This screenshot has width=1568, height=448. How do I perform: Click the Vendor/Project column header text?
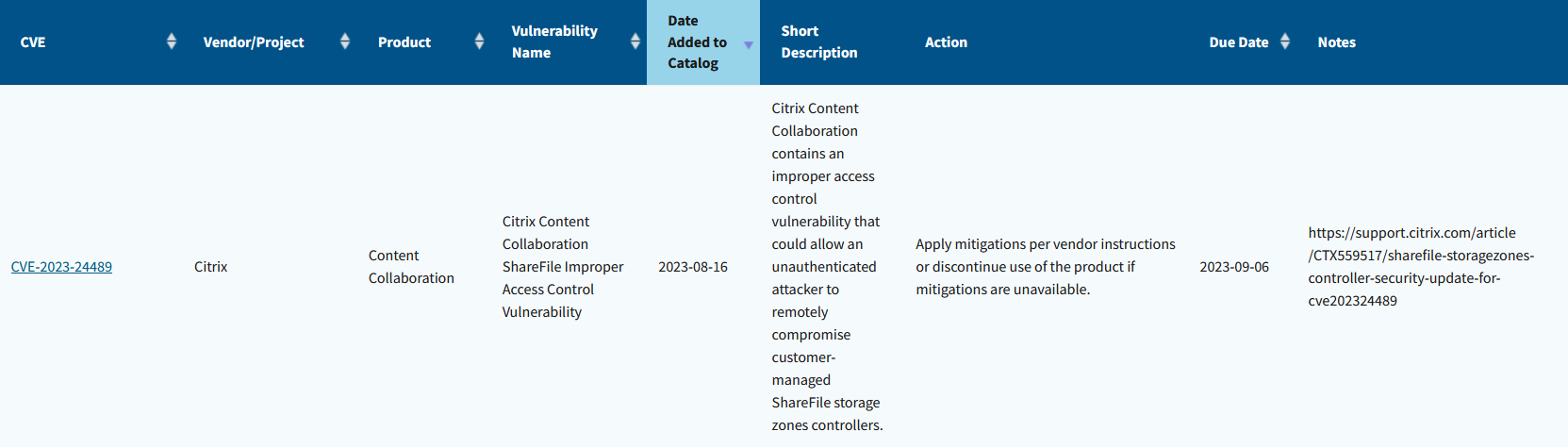pyautogui.click(x=254, y=42)
